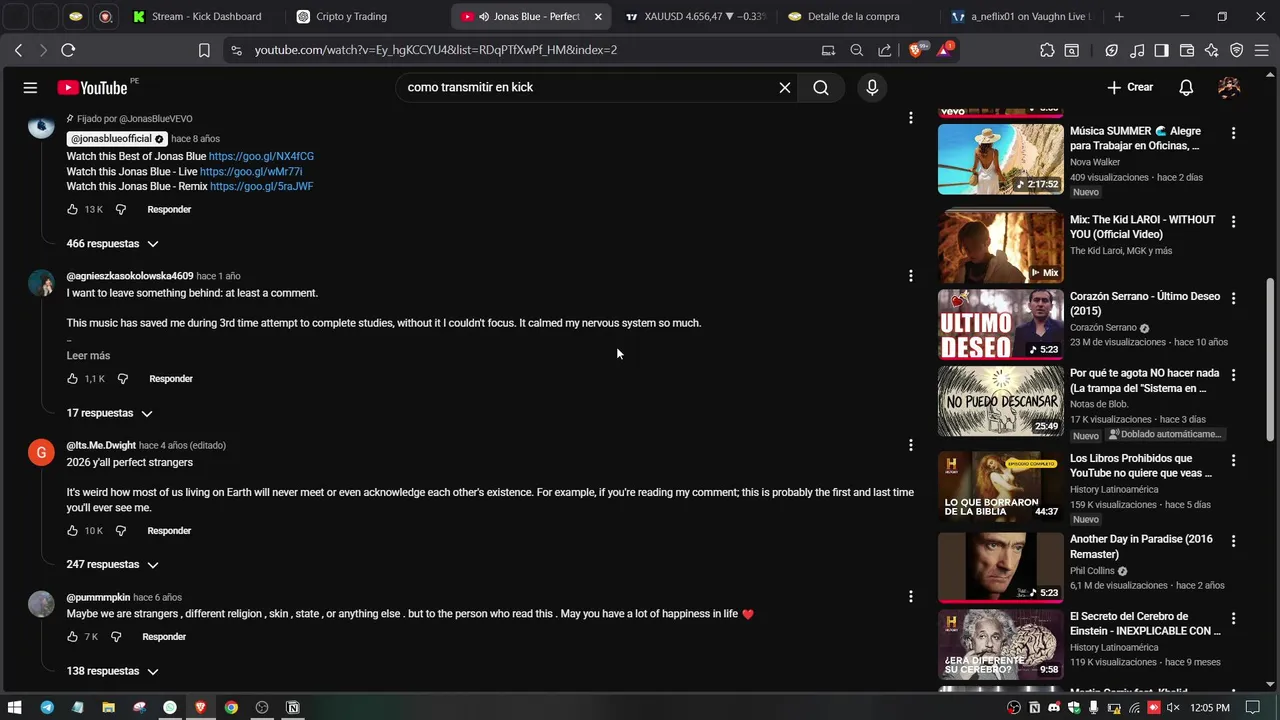Open Brave Wallet icon in toolbar

[x=1187, y=50]
